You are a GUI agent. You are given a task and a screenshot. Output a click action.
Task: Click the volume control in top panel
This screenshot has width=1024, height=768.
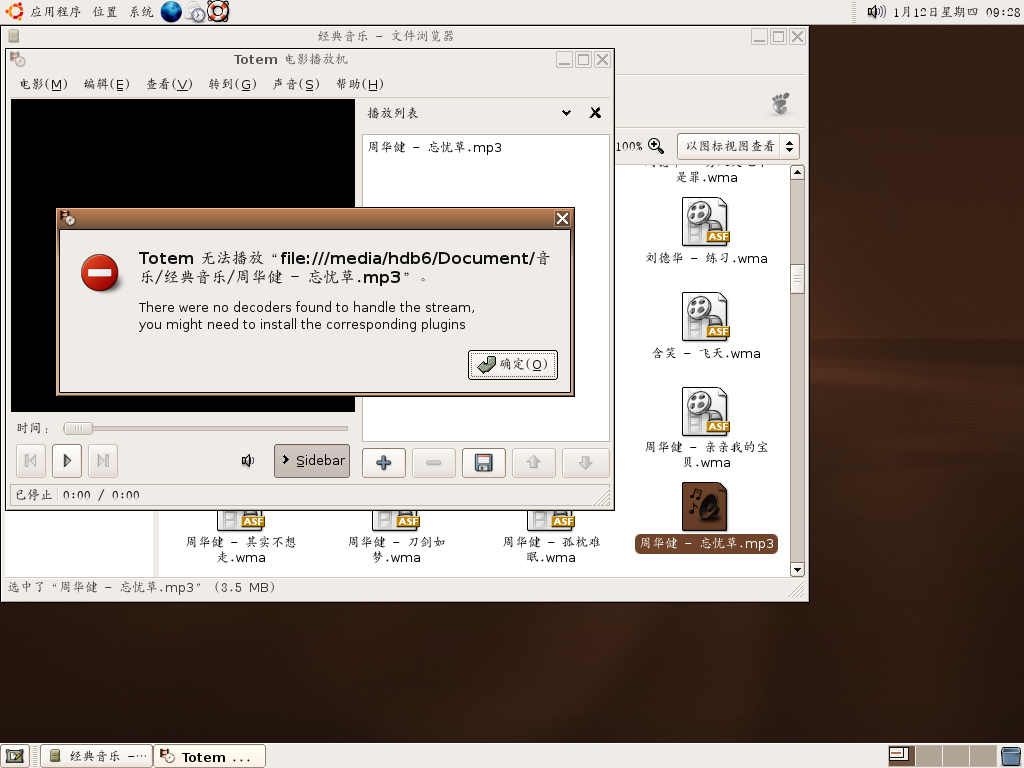(x=876, y=12)
